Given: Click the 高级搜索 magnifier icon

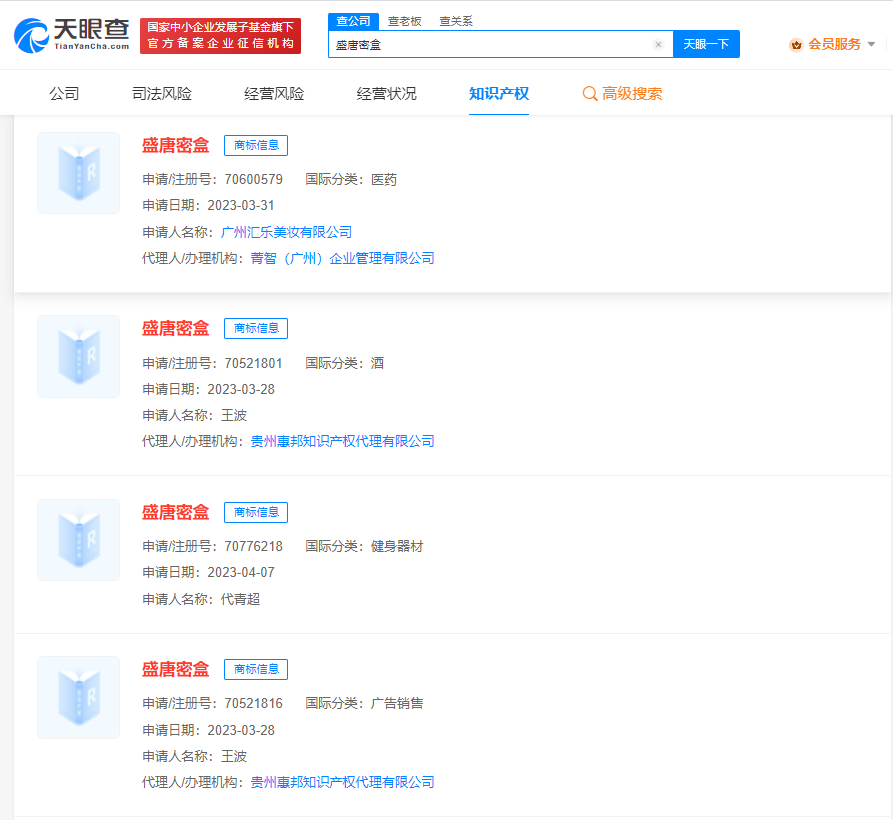Looking at the screenshot, I should (589, 93).
